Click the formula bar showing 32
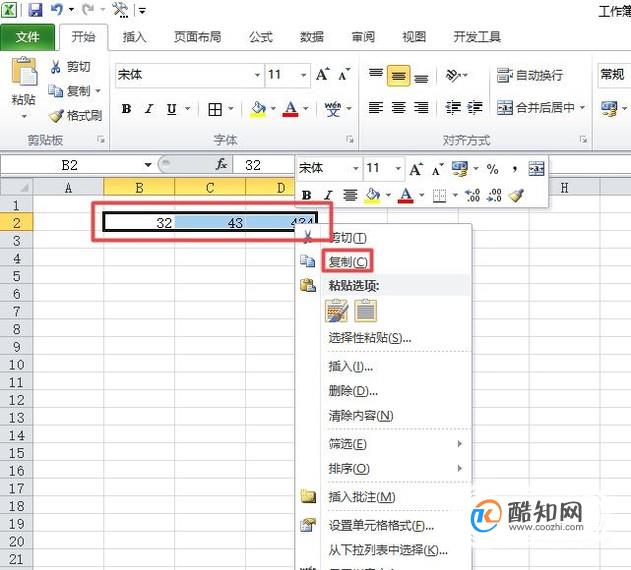Screen dimensions: 631x570 pos(264,165)
